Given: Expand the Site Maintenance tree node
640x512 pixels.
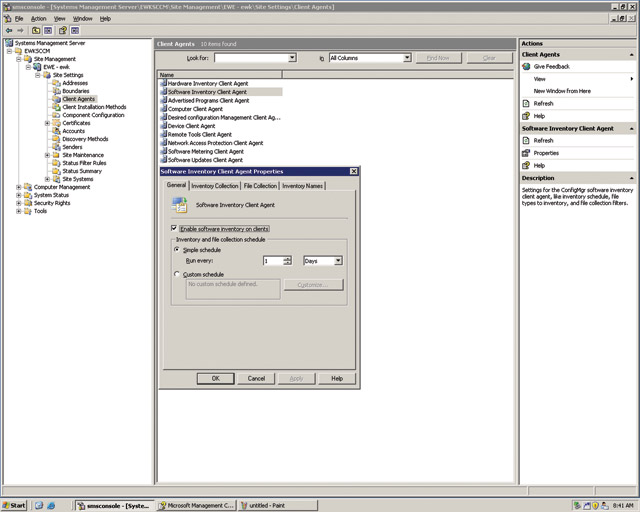Looking at the screenshot, I should 47,155.
